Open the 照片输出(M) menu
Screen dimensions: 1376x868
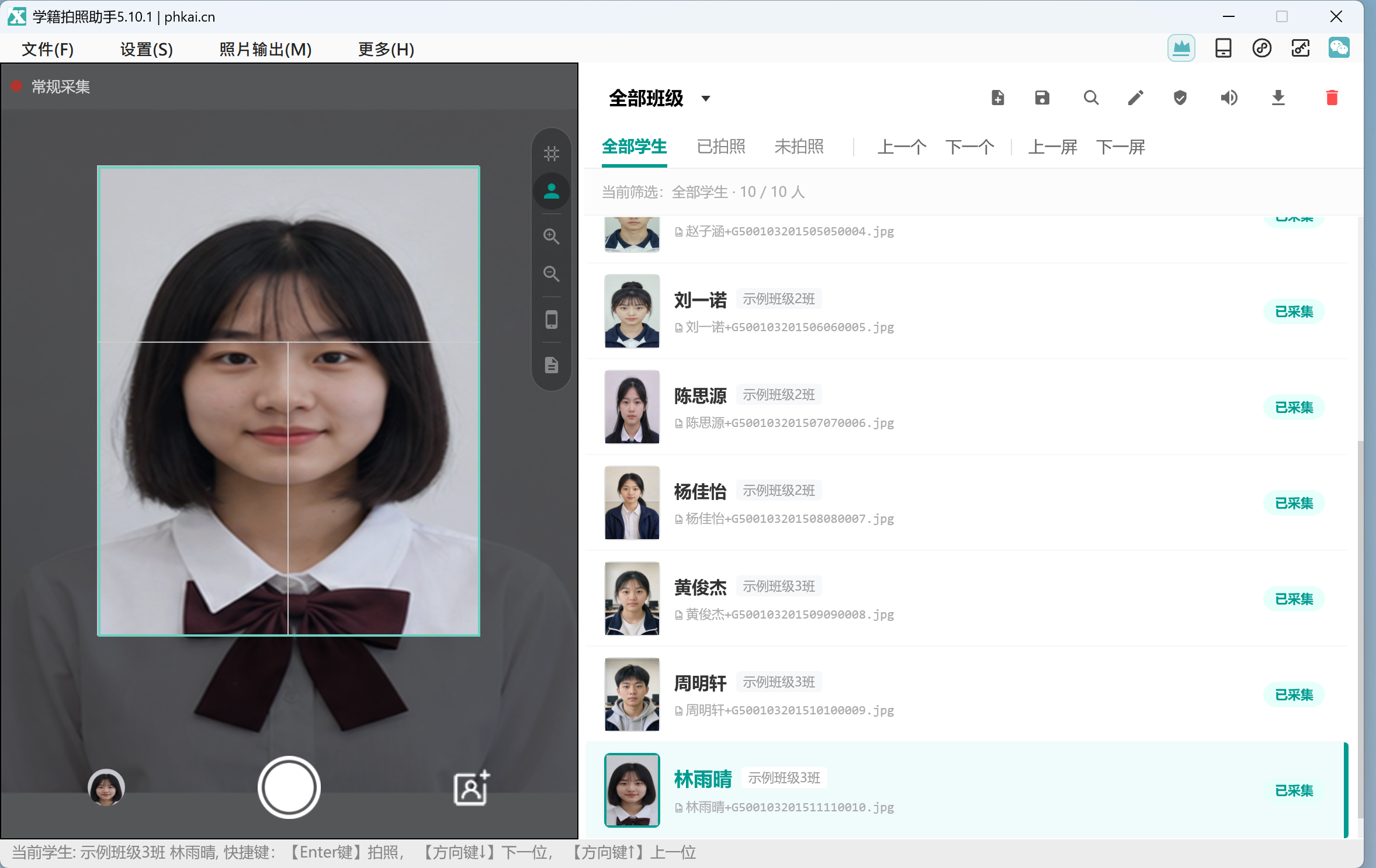tap(265, 50)
